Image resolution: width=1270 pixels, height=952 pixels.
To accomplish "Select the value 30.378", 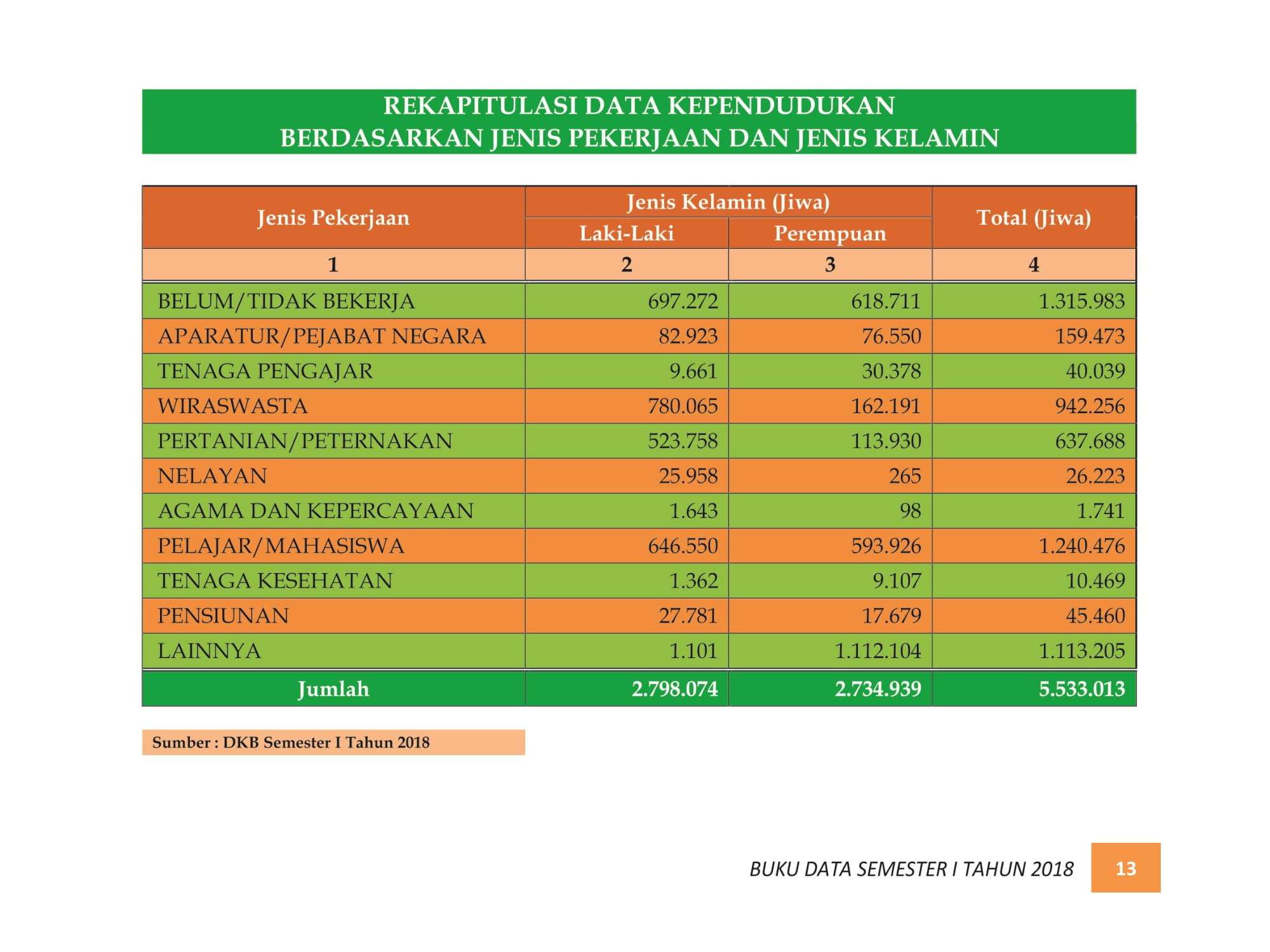I will tap(892, 371).
